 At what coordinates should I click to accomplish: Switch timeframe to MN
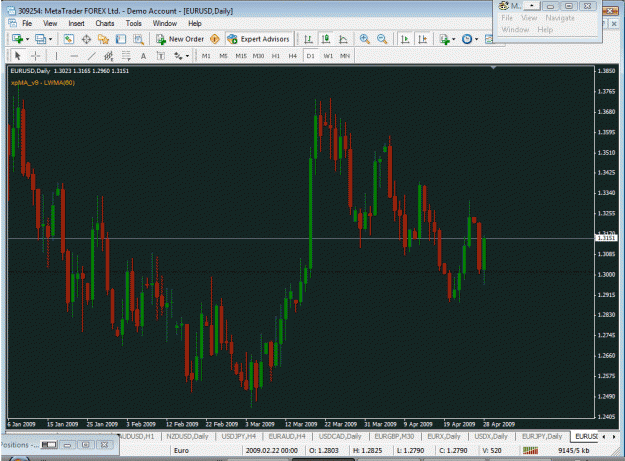tap(345, 56)
